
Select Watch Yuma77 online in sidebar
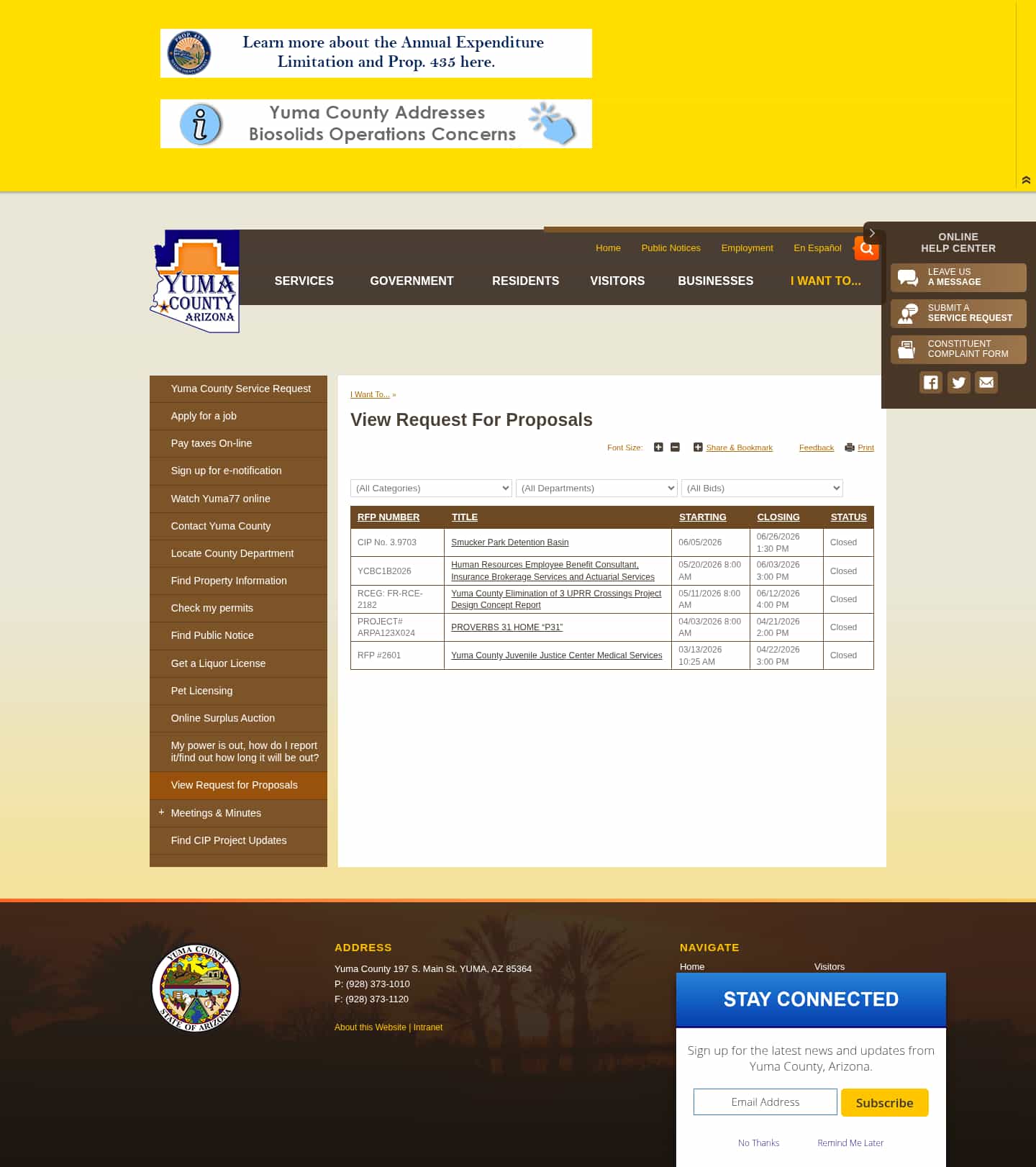(238, 499)
